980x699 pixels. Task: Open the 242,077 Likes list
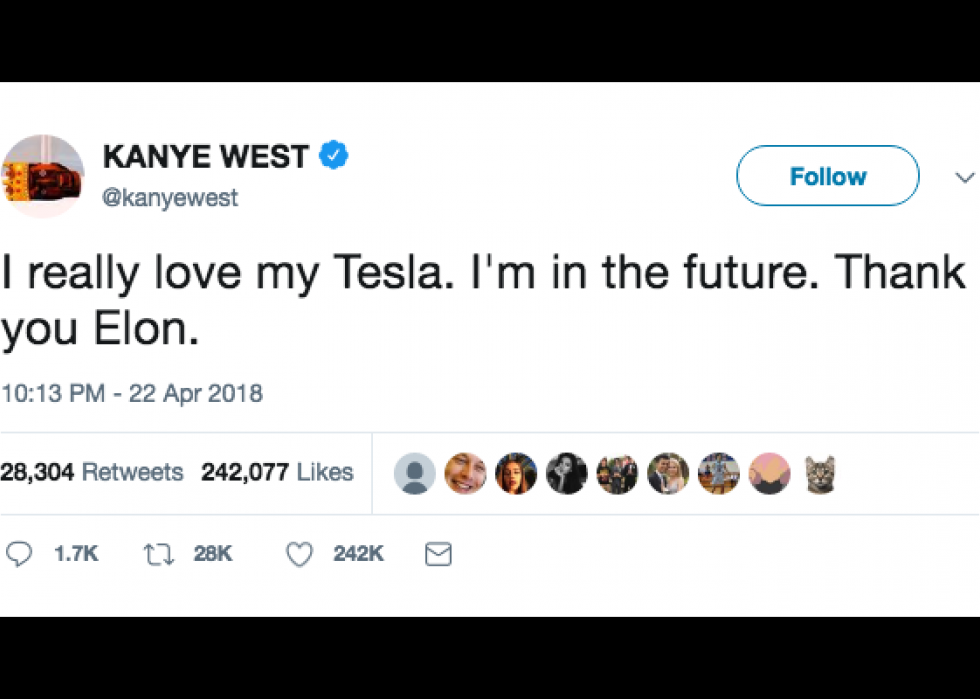(277, 471)
